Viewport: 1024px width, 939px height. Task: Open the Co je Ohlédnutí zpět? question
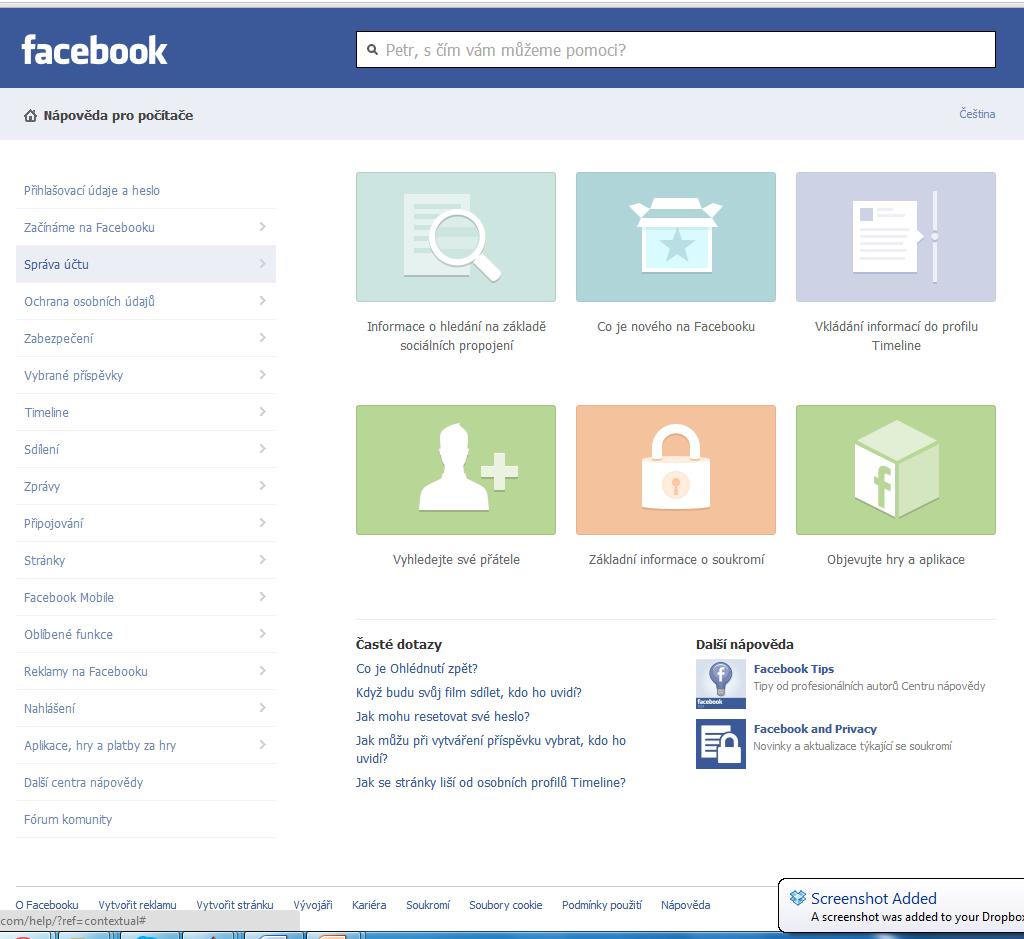pos(417,669)
